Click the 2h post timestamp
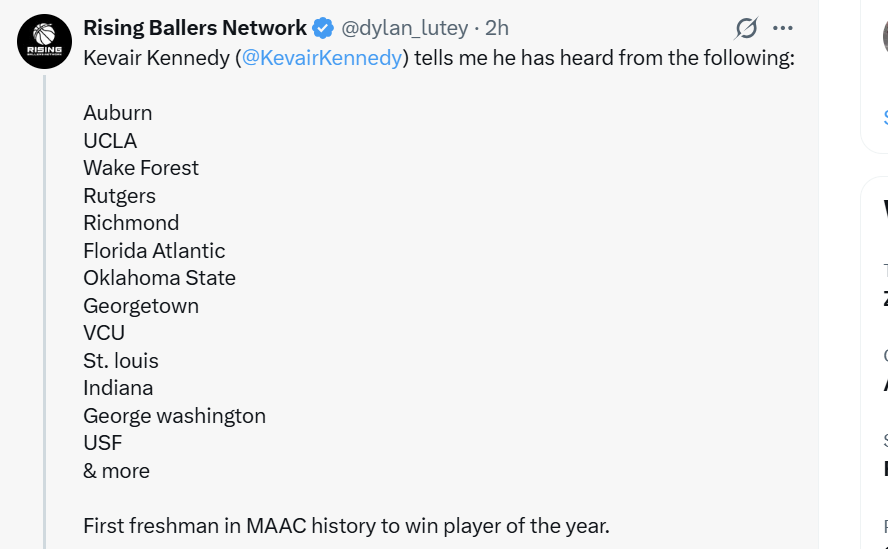 tap(497, 28)
